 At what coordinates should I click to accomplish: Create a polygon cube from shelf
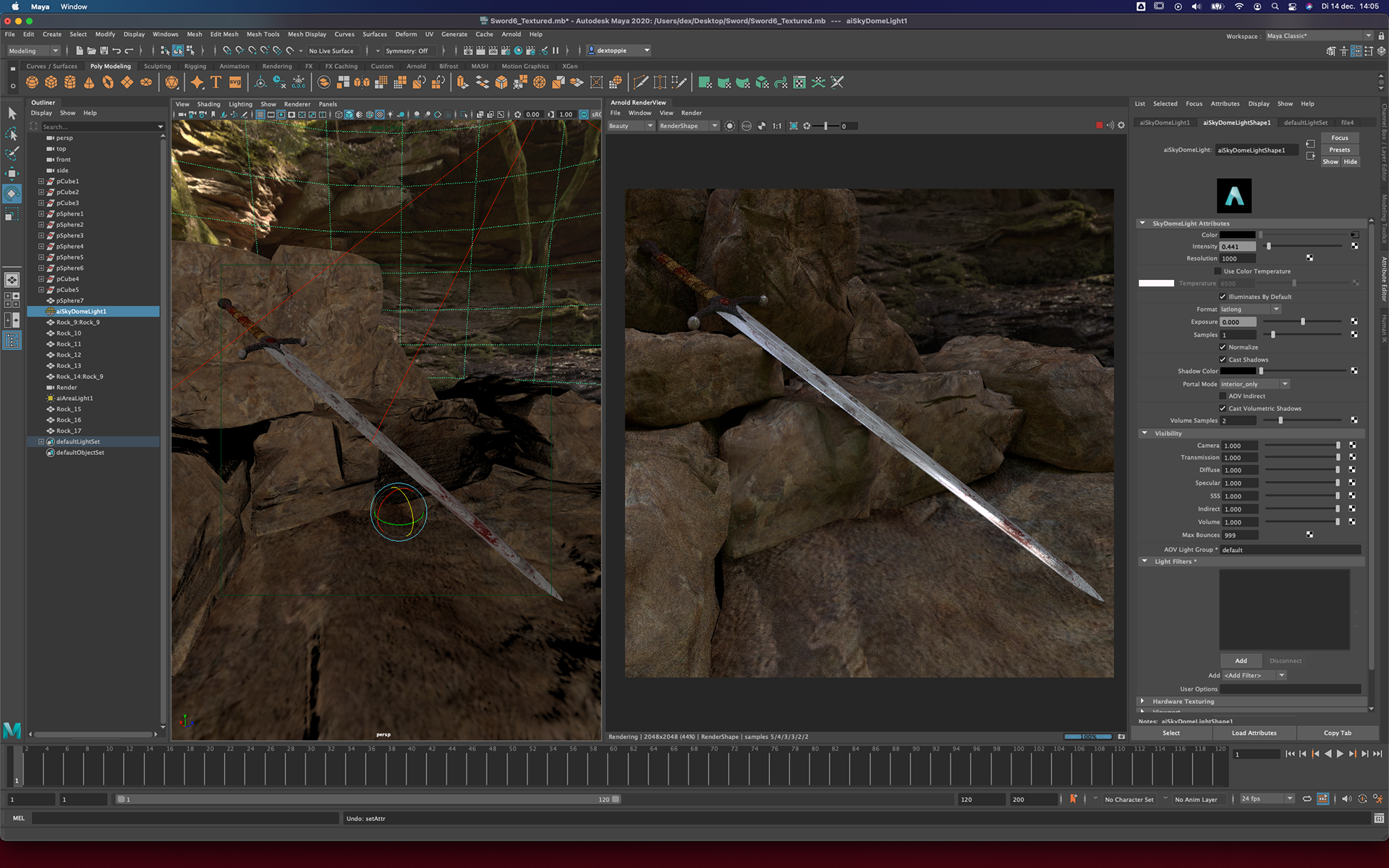[x=51, y=82]
